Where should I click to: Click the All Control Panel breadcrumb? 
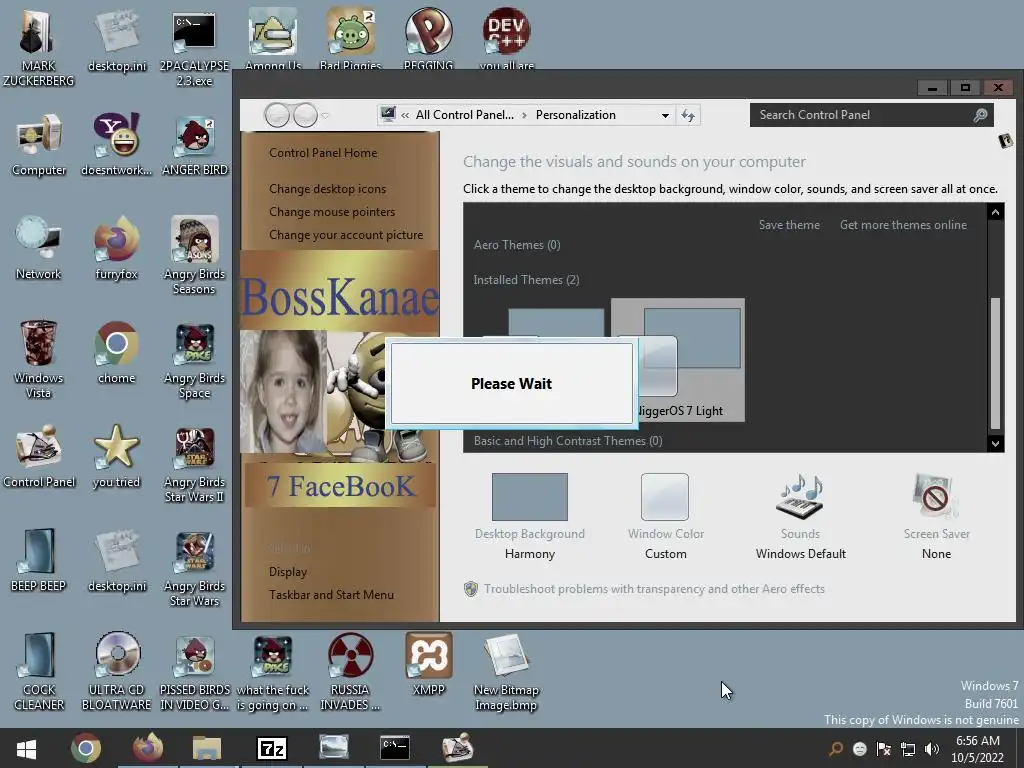click(464, 115)
